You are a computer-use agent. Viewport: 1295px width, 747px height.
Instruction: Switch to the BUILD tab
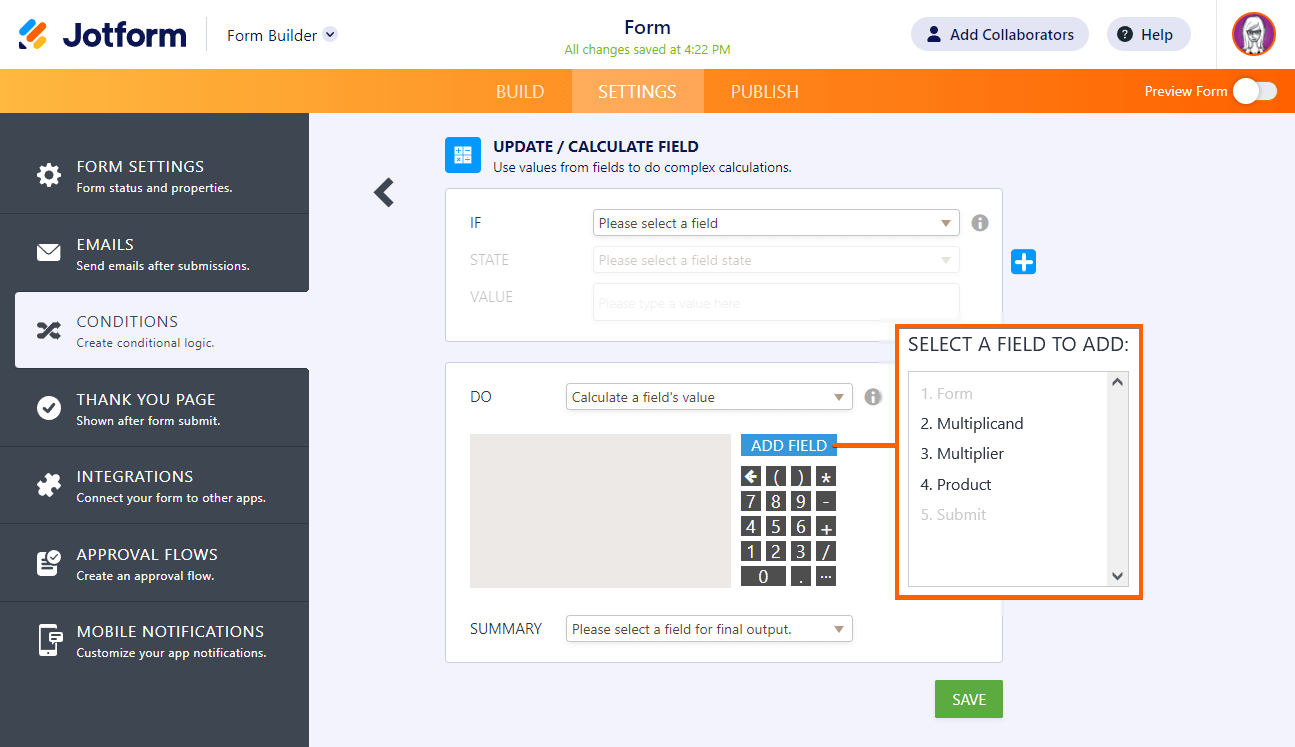click(520, 92)
